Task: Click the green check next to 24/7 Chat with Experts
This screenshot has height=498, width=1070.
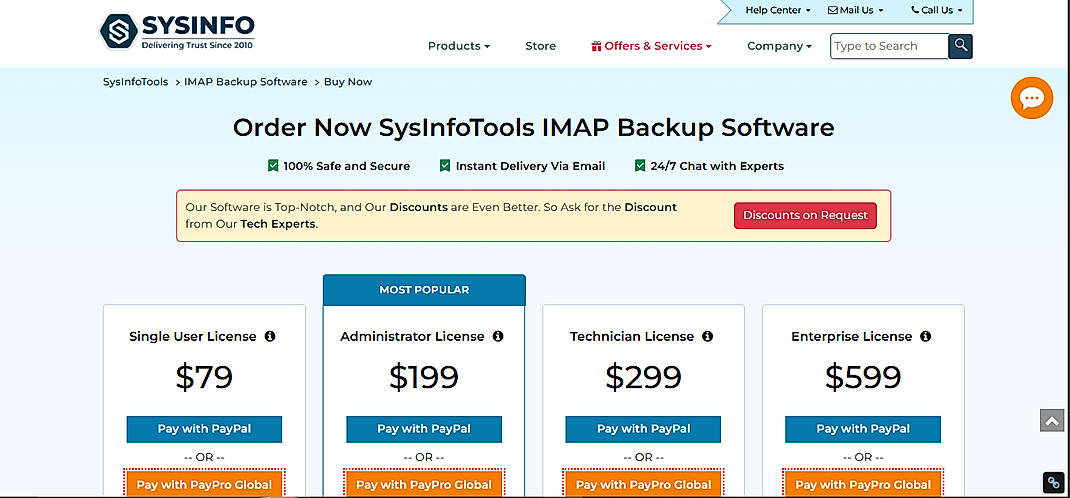Action: pyautogui.click(x=640, y=165)
